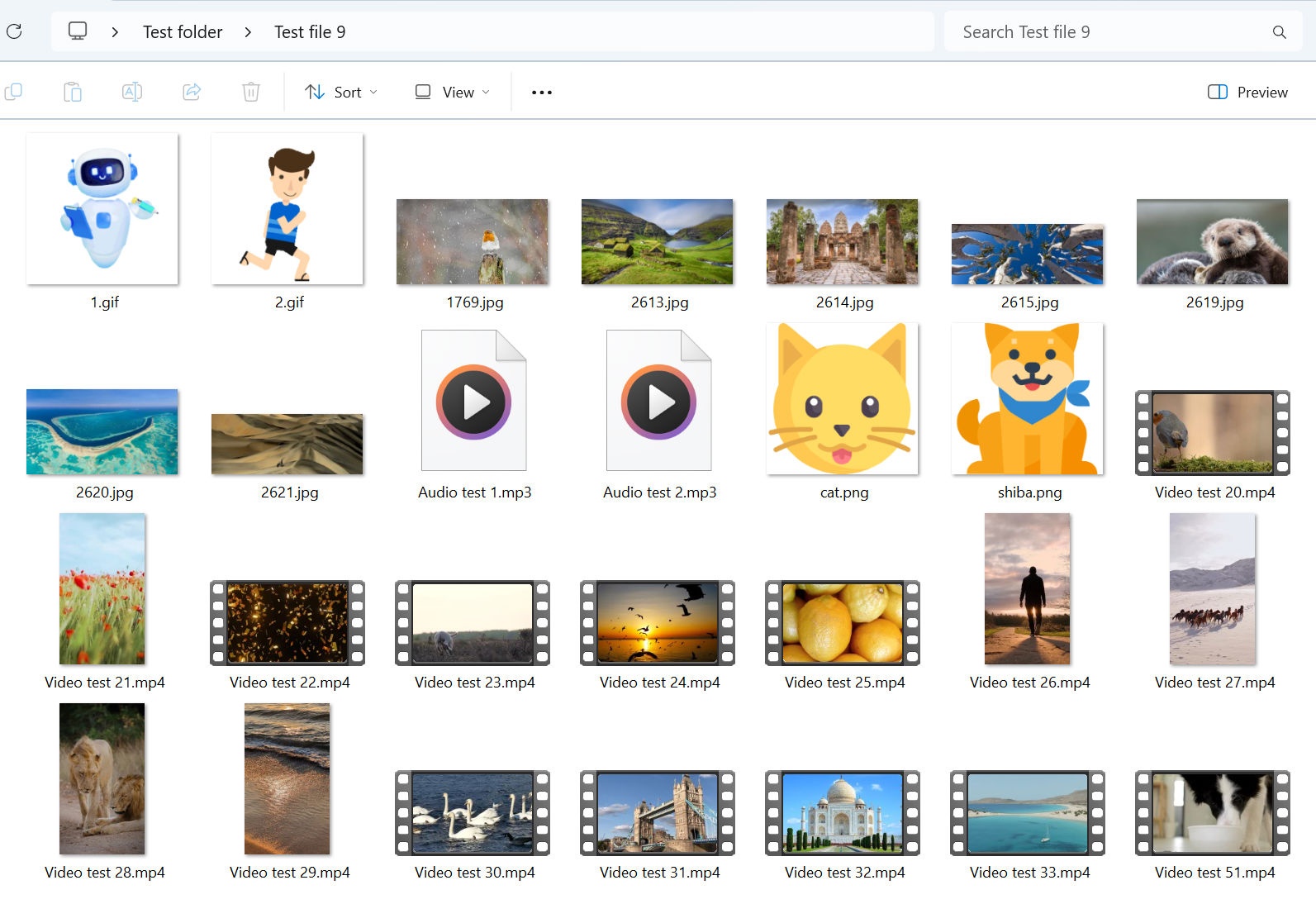Click the Share icon
This screenshot has width=1316, height=904.
click(192, 92)
